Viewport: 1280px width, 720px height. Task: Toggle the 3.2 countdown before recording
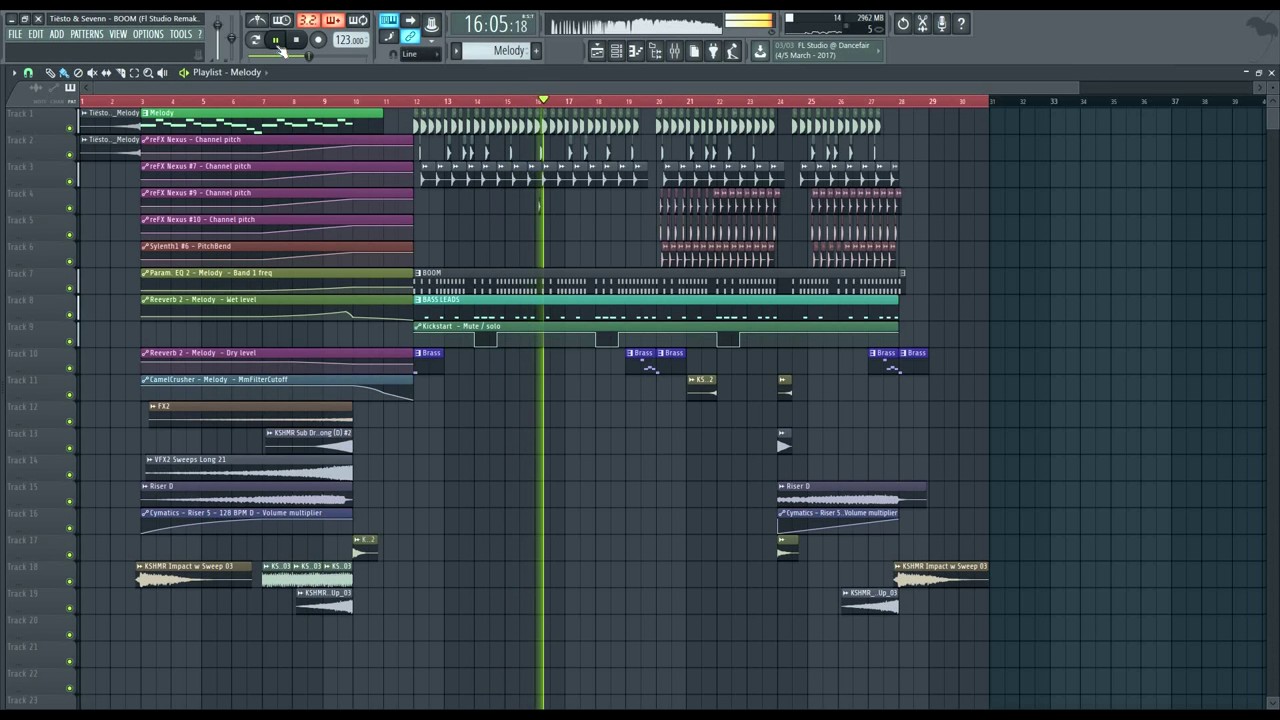coord(308,20)
